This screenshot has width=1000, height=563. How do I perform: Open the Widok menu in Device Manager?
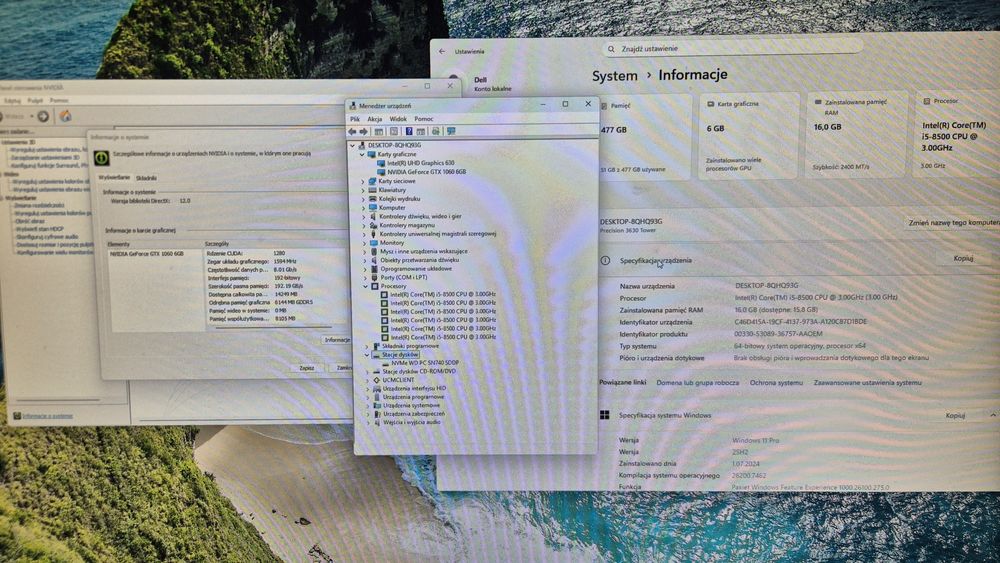[397, 119]
